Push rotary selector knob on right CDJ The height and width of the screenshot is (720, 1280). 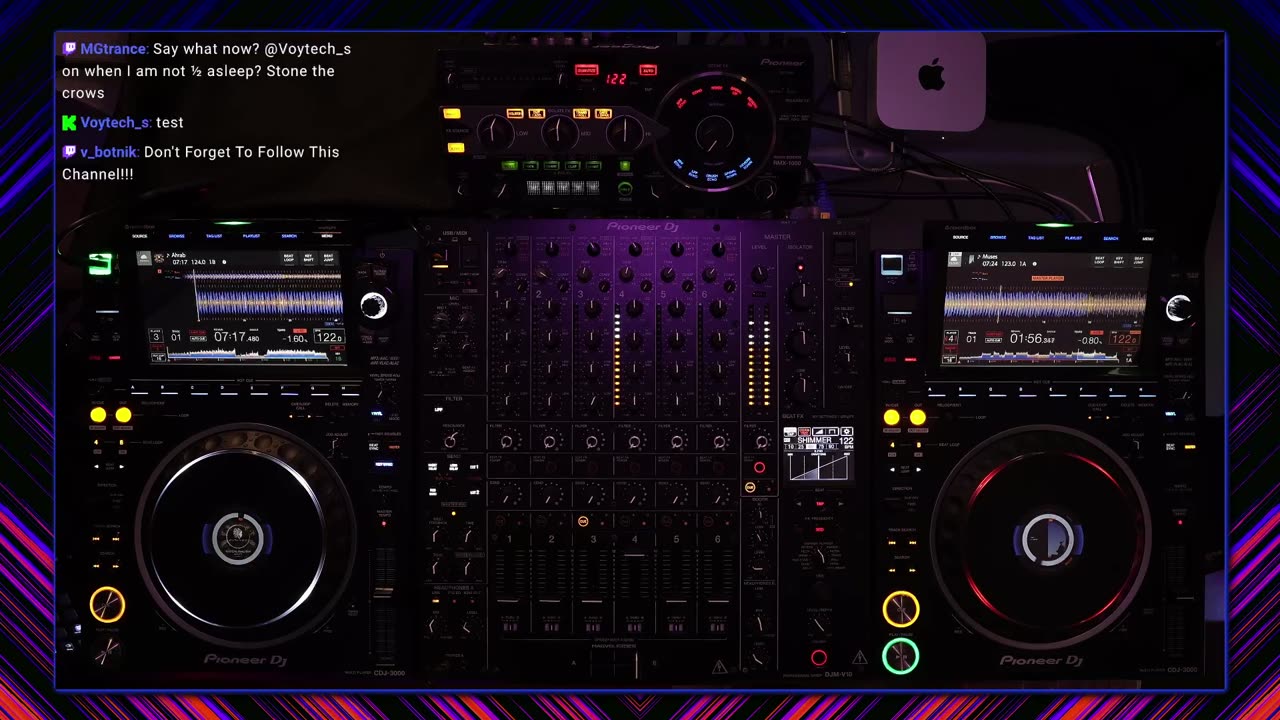[1179, 309]
